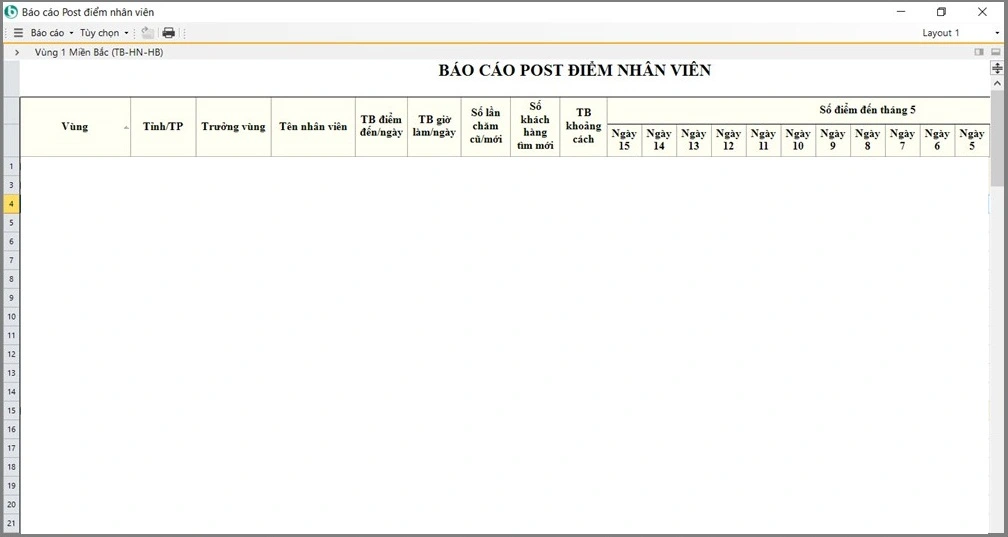Image resolution: width=1008 pixels, height=537 pixels.
Task: Click the app logo in title bar
Action: click(11, 12)
